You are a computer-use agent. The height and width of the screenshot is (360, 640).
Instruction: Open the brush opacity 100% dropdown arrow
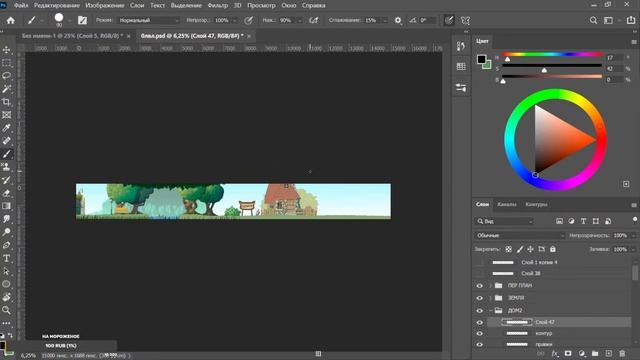coord(234,20)
